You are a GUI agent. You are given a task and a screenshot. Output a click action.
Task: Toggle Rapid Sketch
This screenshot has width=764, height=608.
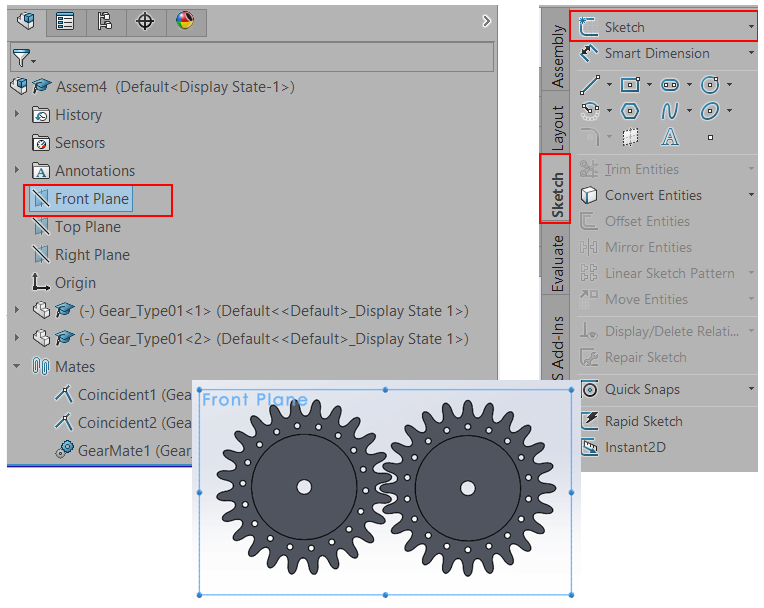(631, 421)
